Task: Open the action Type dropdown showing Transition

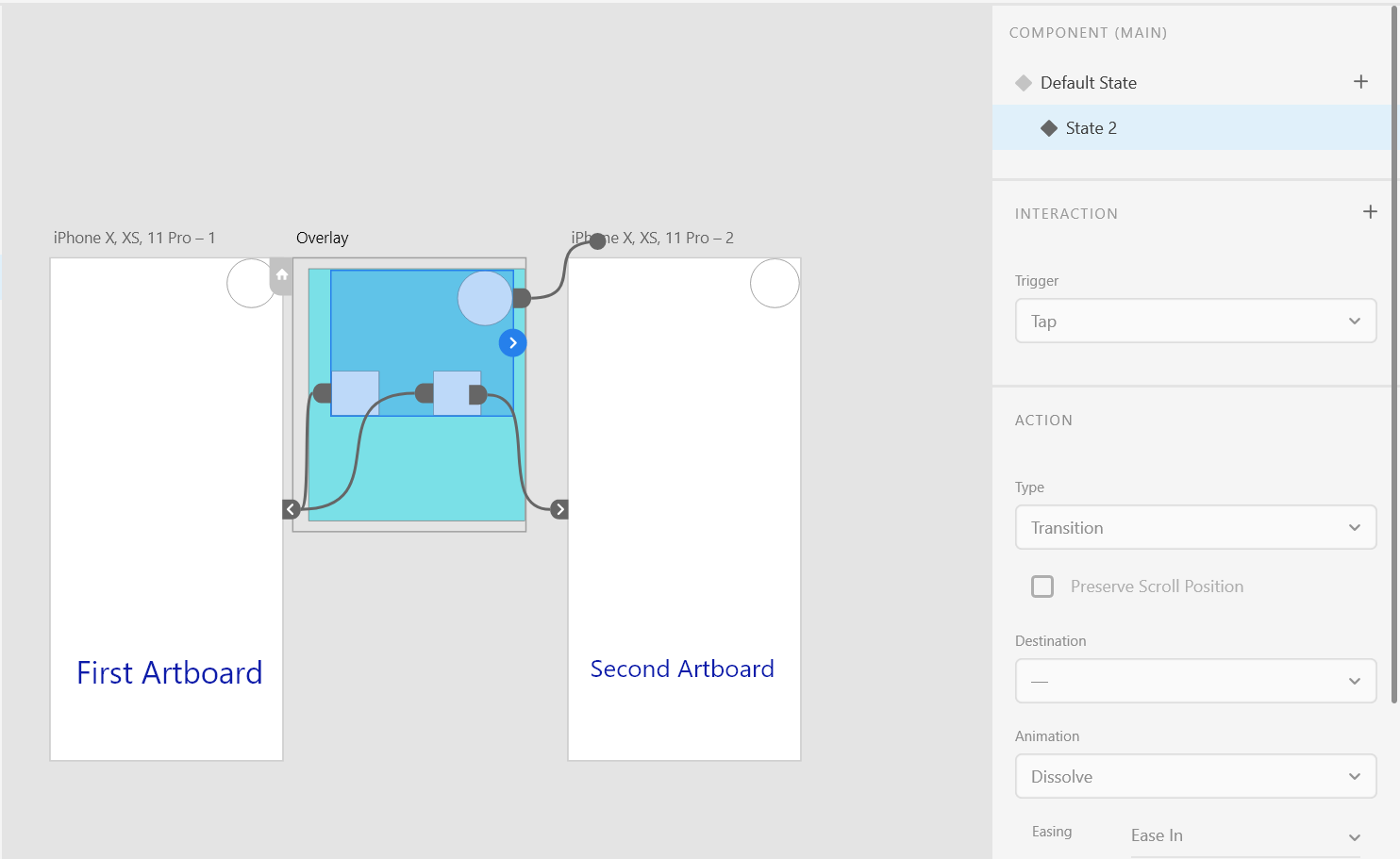Action: pos(1195,527)
